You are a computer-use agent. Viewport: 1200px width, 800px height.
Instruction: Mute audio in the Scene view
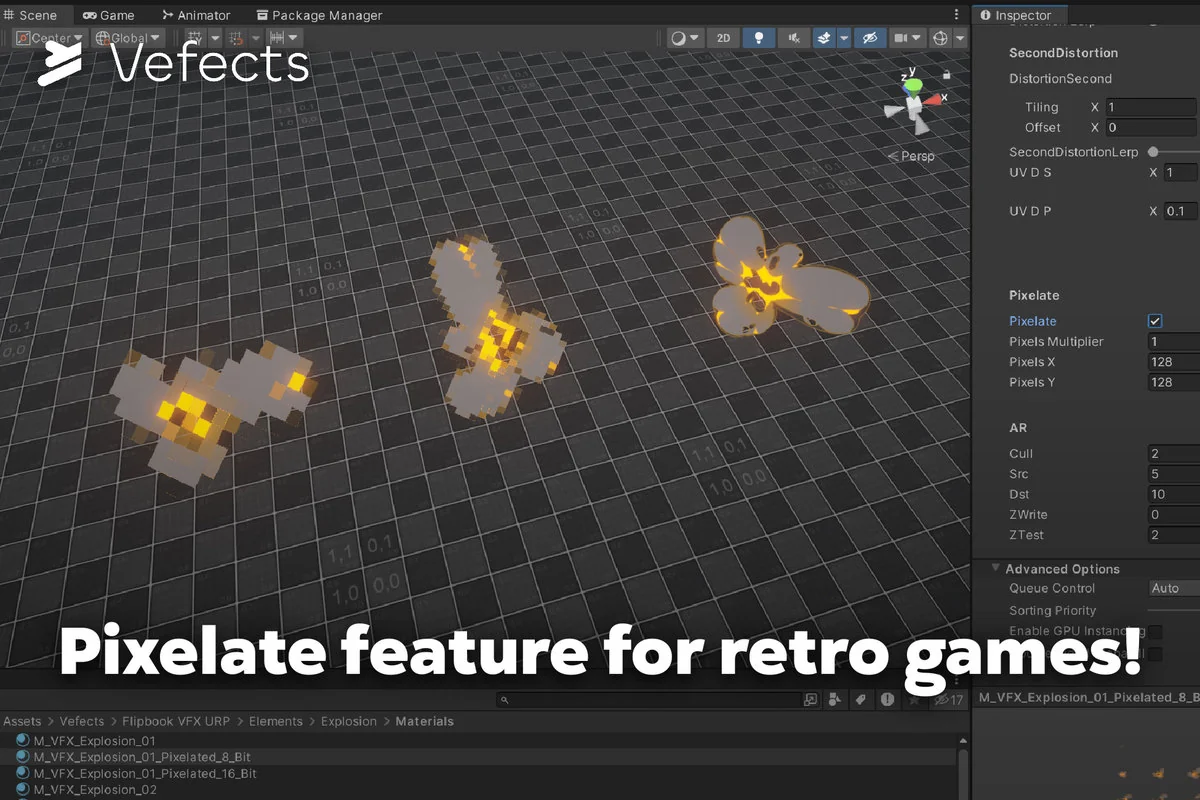[792, 38]
